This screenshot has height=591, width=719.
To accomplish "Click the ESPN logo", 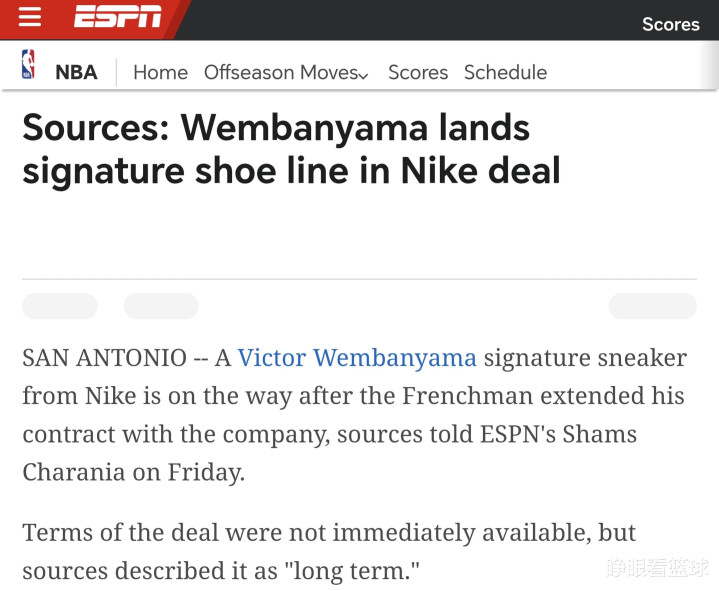I will point(118,17).
